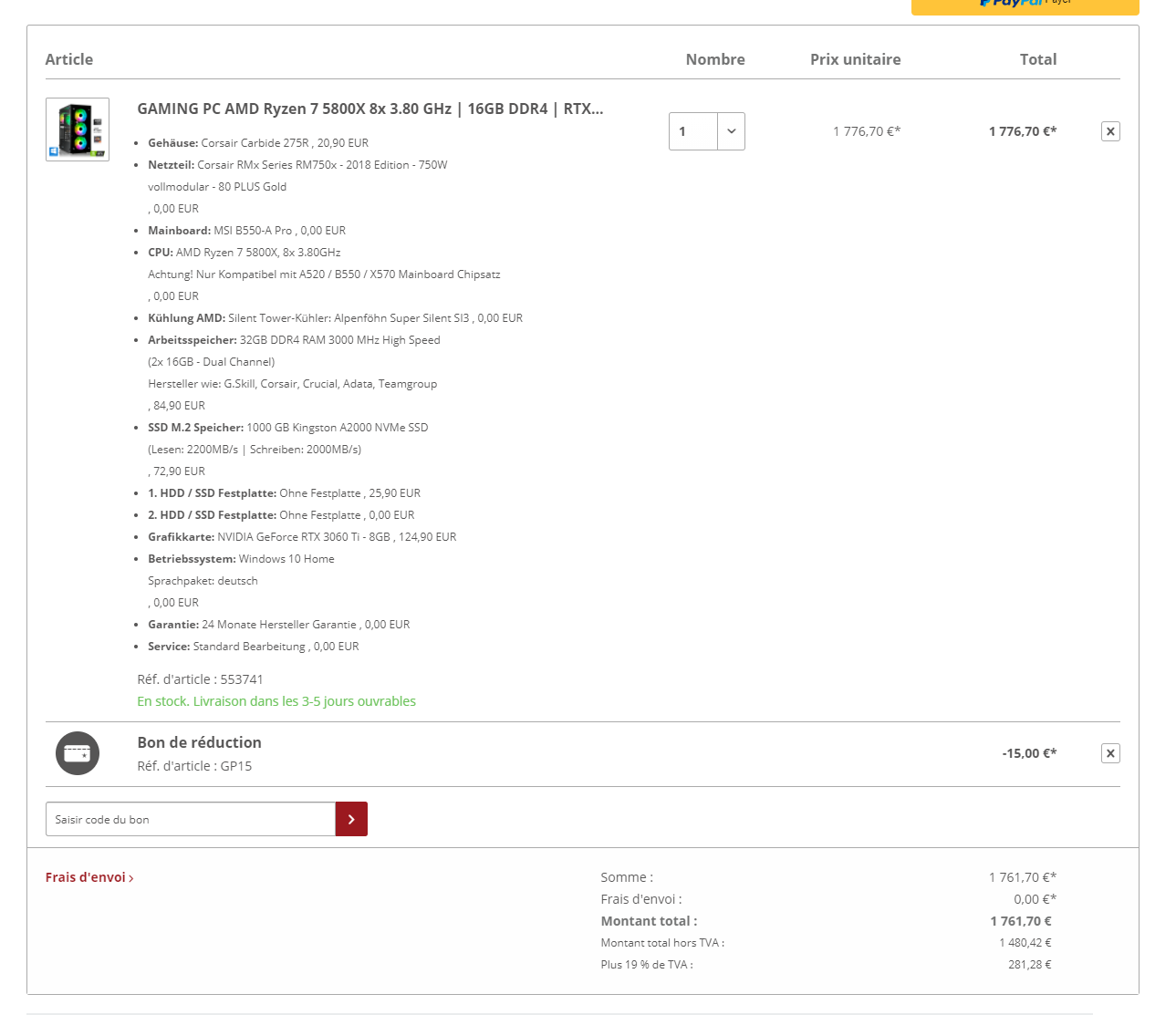Open the gaming PC product thumbnail
Viewport: 1176px width, 1015px height.
pos(78,129)
